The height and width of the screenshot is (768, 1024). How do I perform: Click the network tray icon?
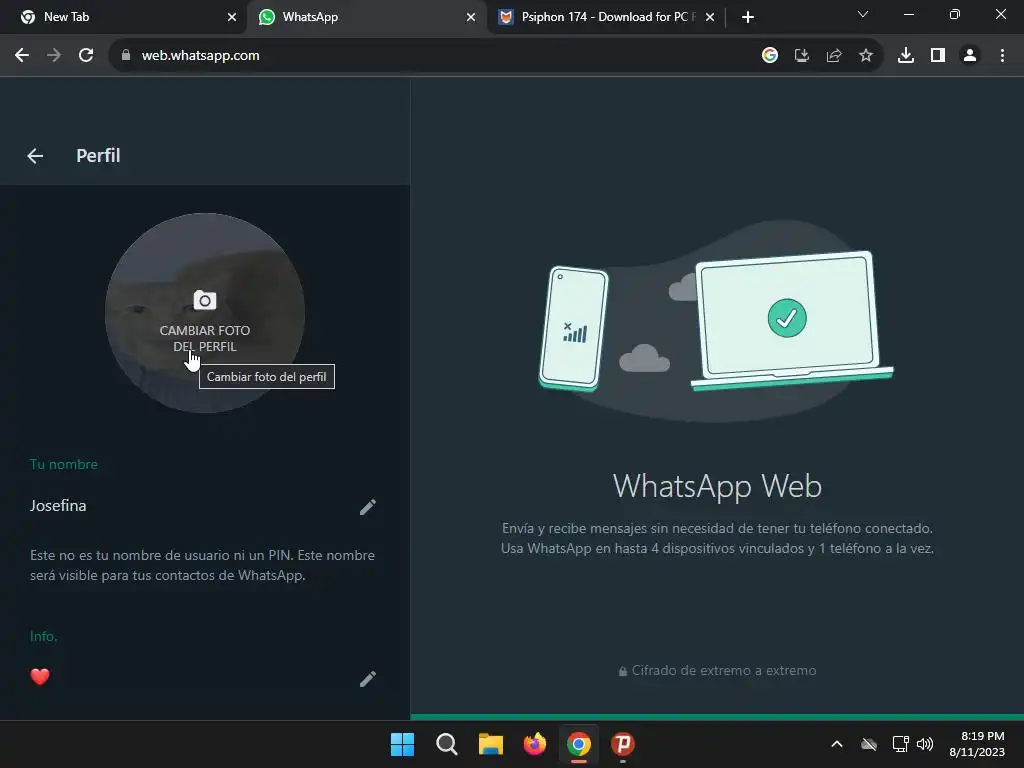pos(901,744)
